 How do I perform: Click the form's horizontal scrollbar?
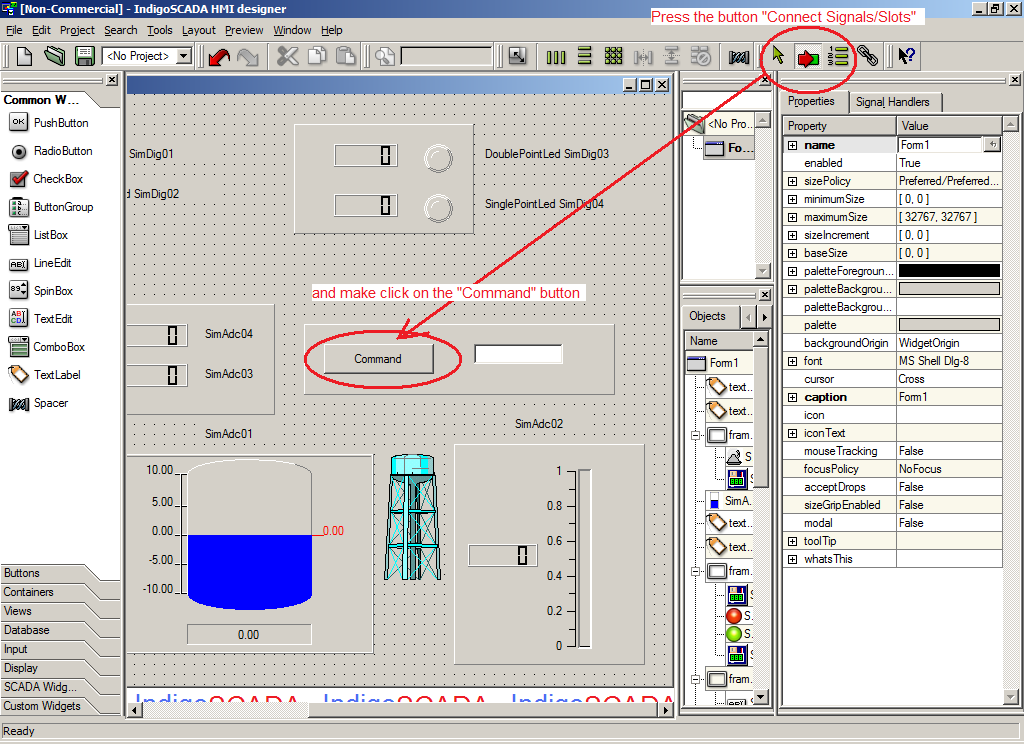[399, 711]
